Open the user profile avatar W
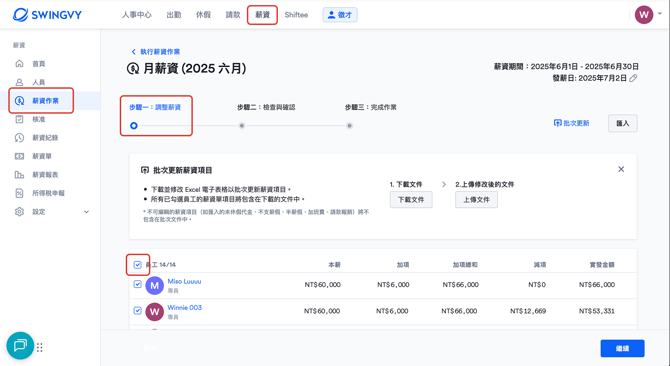670x366 pixels. [644, 15]
